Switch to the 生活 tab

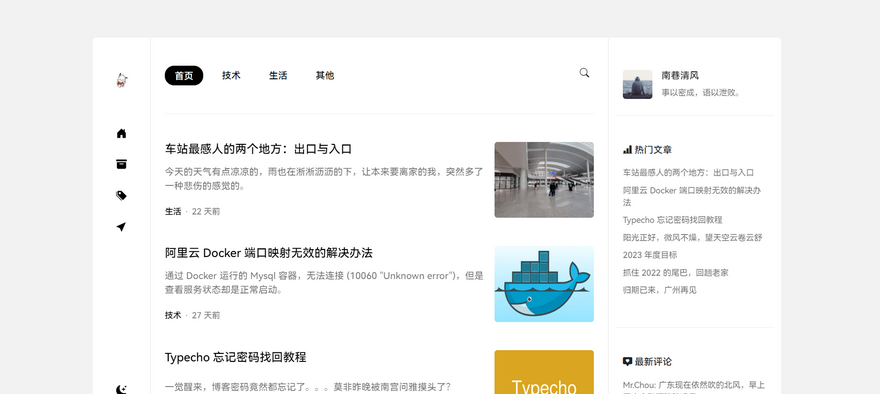click(278, 76)
